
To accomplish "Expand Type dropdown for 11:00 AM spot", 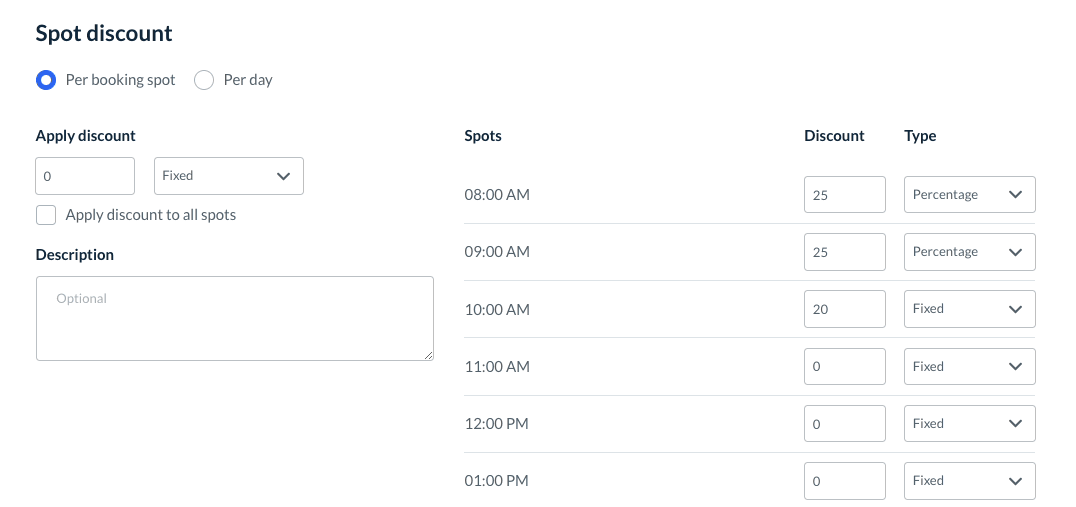I will tap(969, 367).
